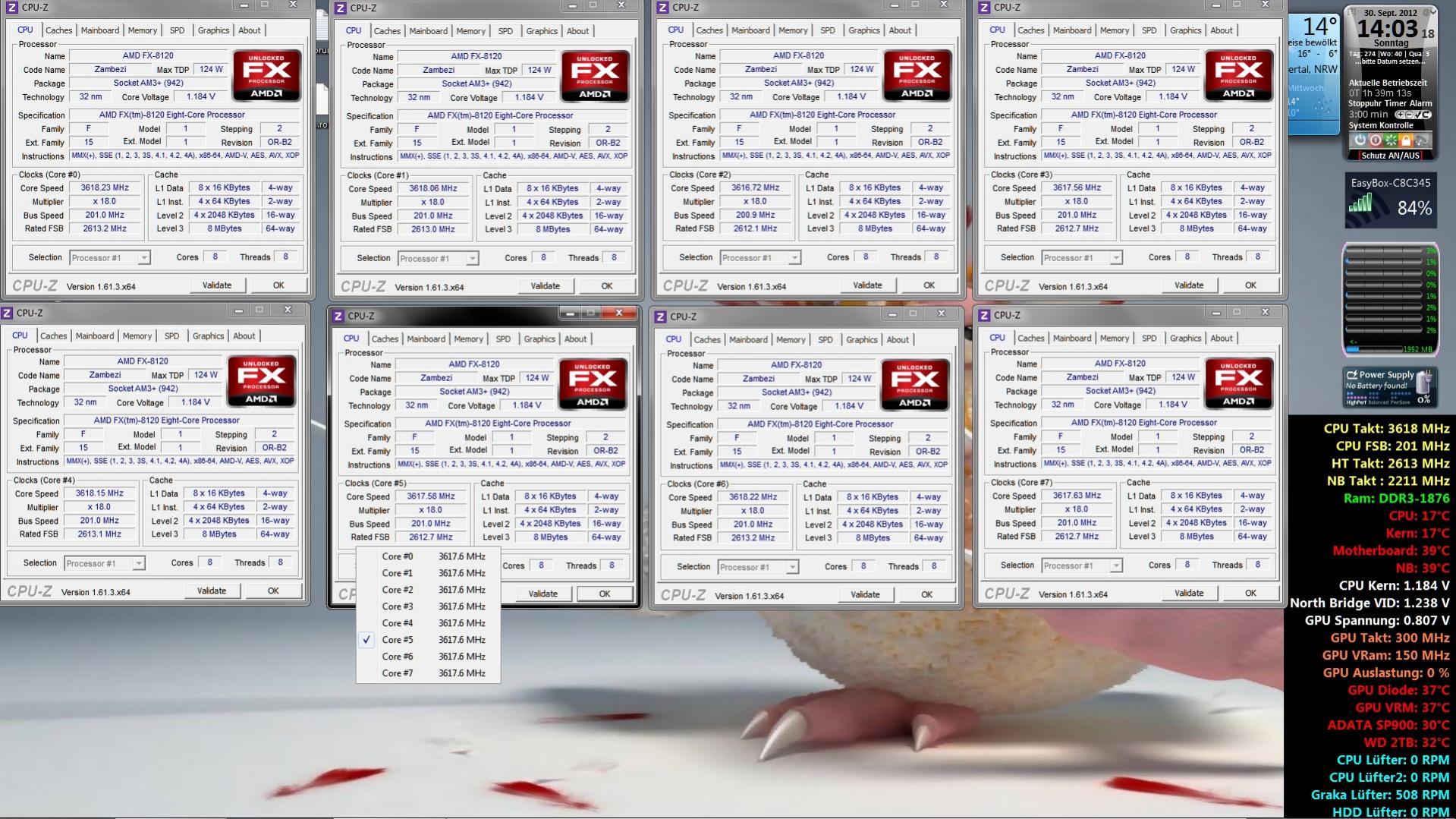Click OK in Core #4 window
Image resolution: width=1456 pixels, height=819 pixels.
pos(273,591)
